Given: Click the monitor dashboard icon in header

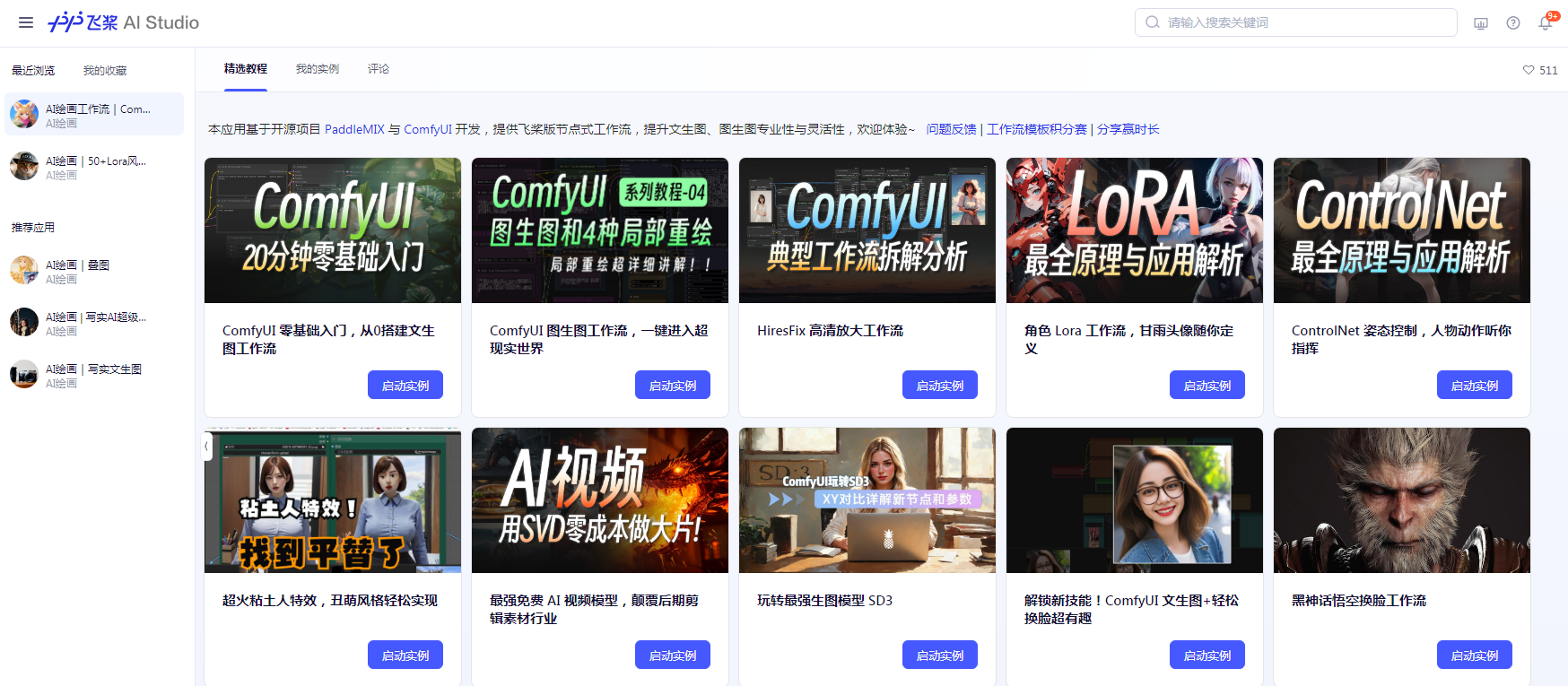Looking at the screenshot, I should point(1481,23).
